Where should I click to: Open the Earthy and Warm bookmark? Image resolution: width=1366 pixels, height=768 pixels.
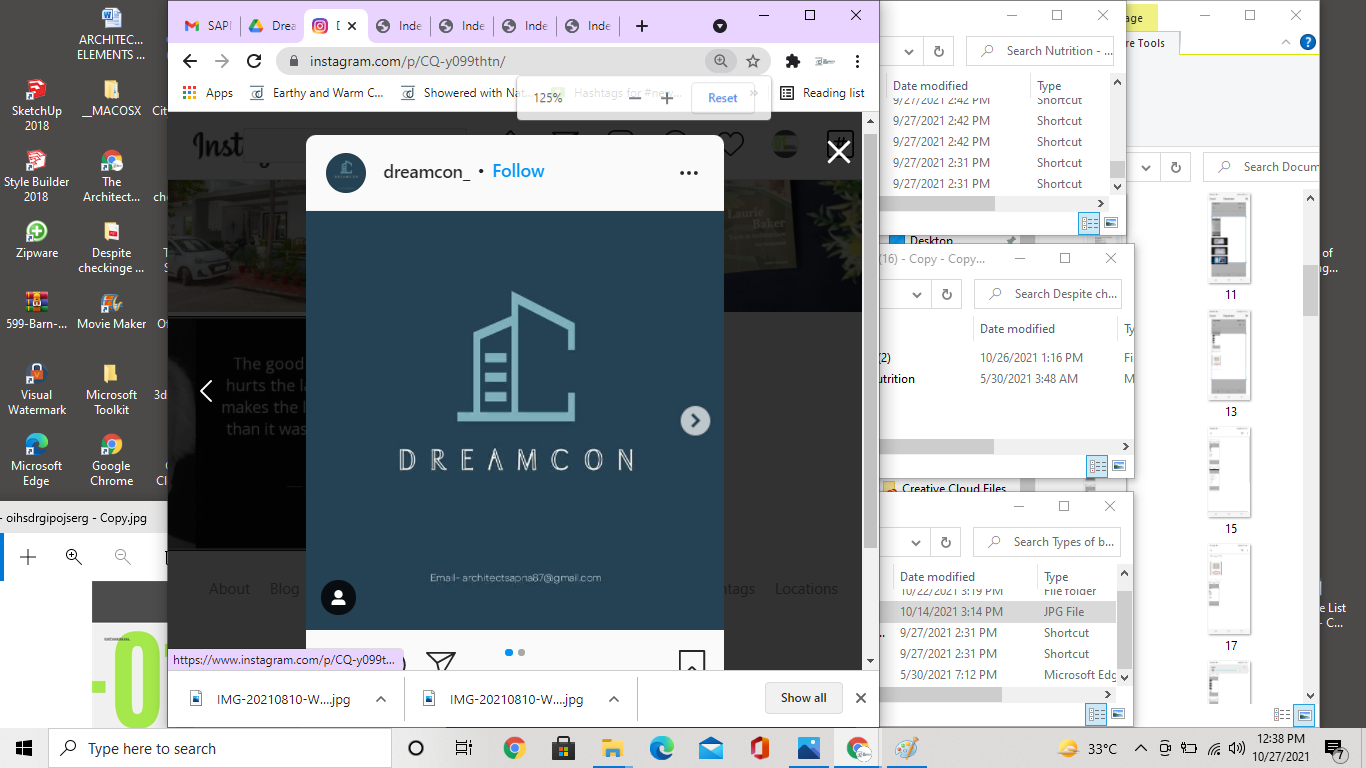(x=316, y=93)
